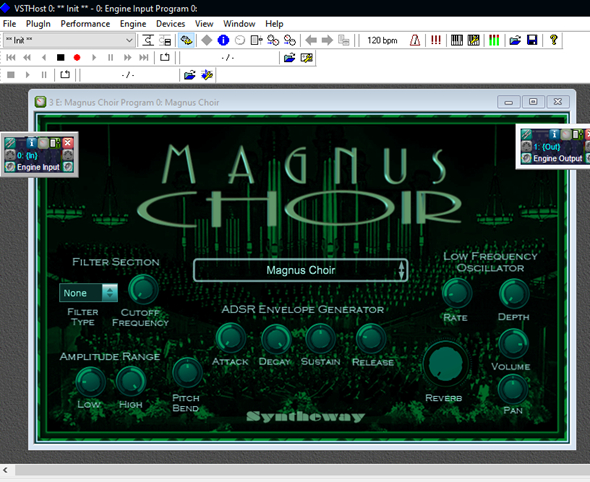This screenshot has height=482, width=590.
Task: Click the Release envelope knob
Action: pyautogui.click(x=371, y=338)
